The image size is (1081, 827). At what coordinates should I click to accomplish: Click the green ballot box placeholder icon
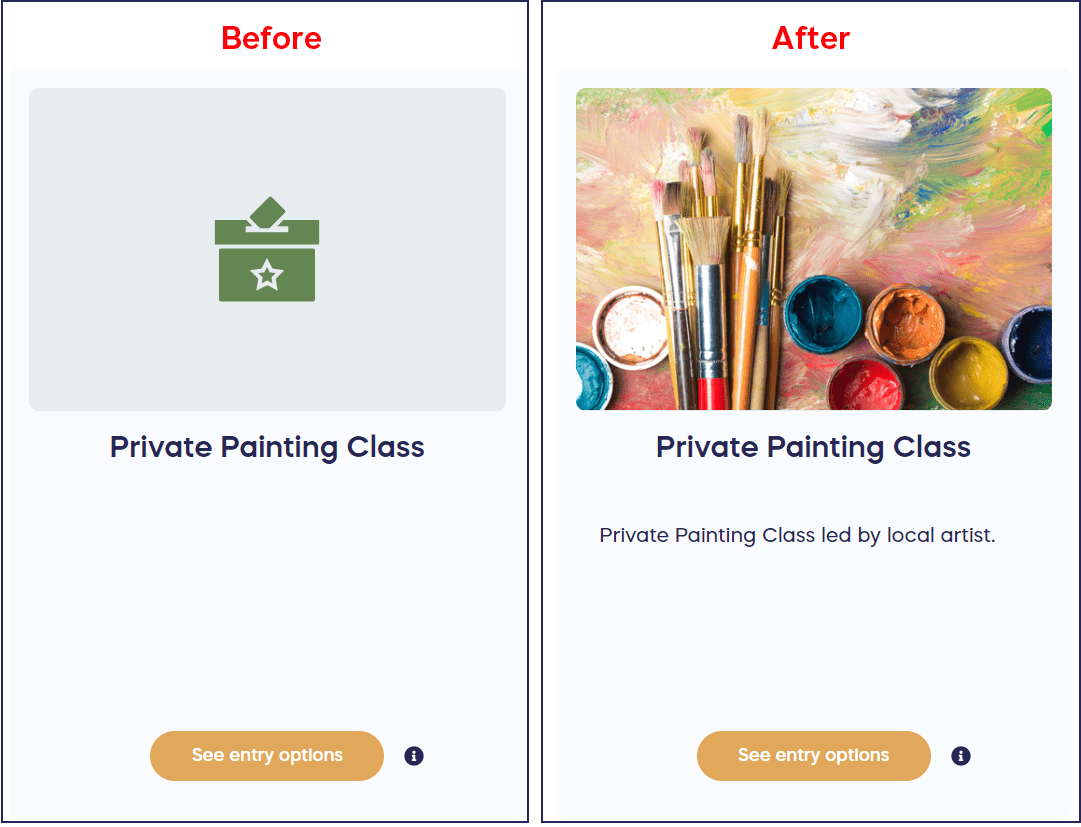click(x=267, y=250)
